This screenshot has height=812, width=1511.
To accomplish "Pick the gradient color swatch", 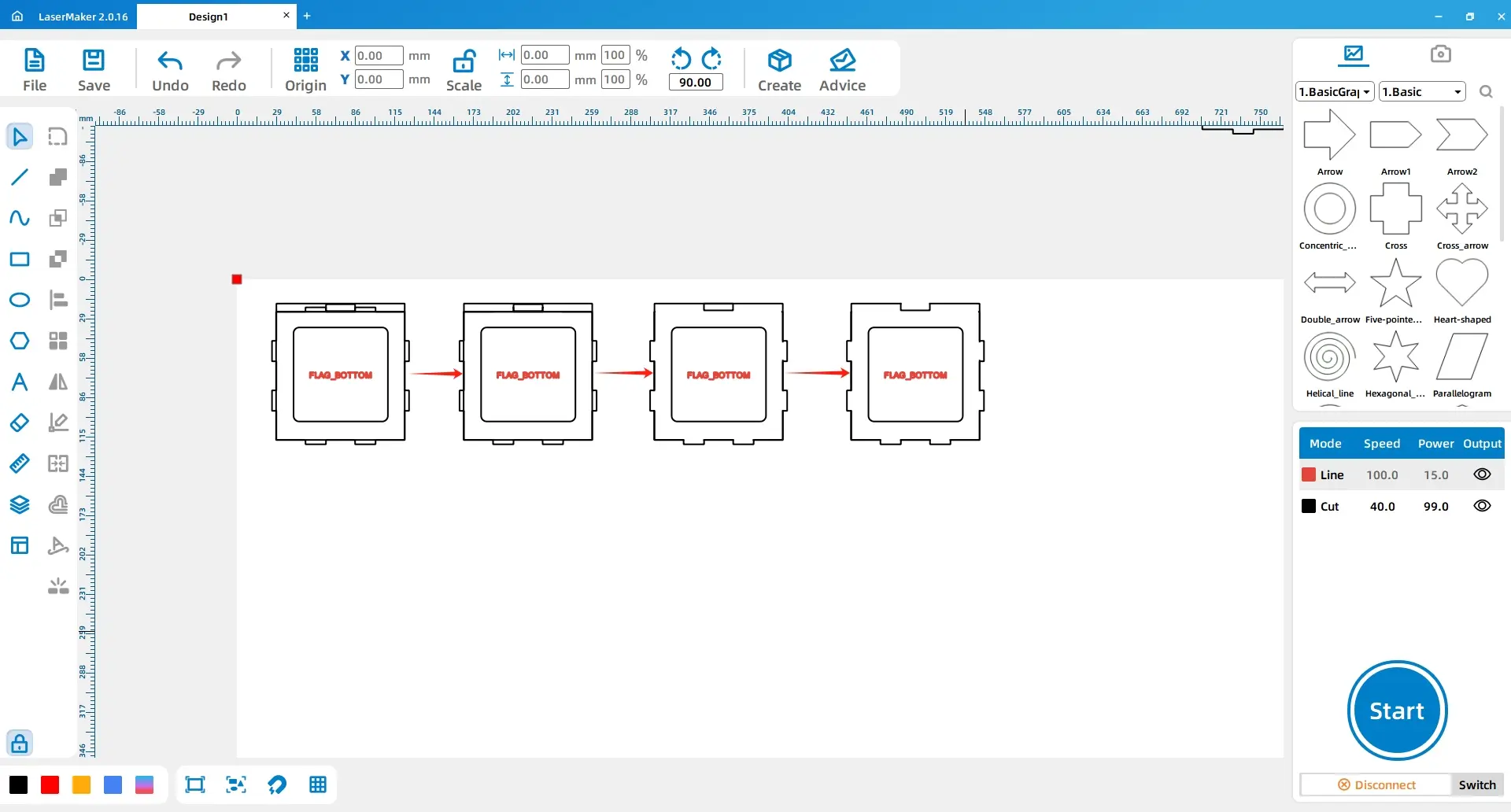I will [144, 784].
